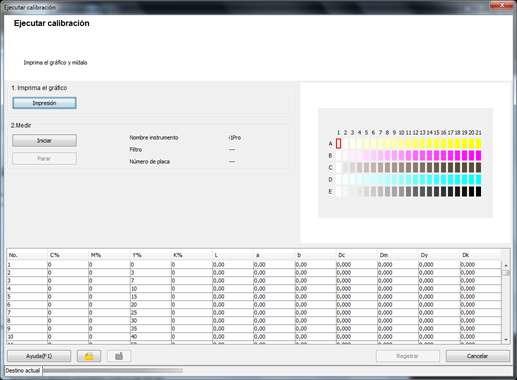Pick cyan patch D21

[x=478, y=179]
